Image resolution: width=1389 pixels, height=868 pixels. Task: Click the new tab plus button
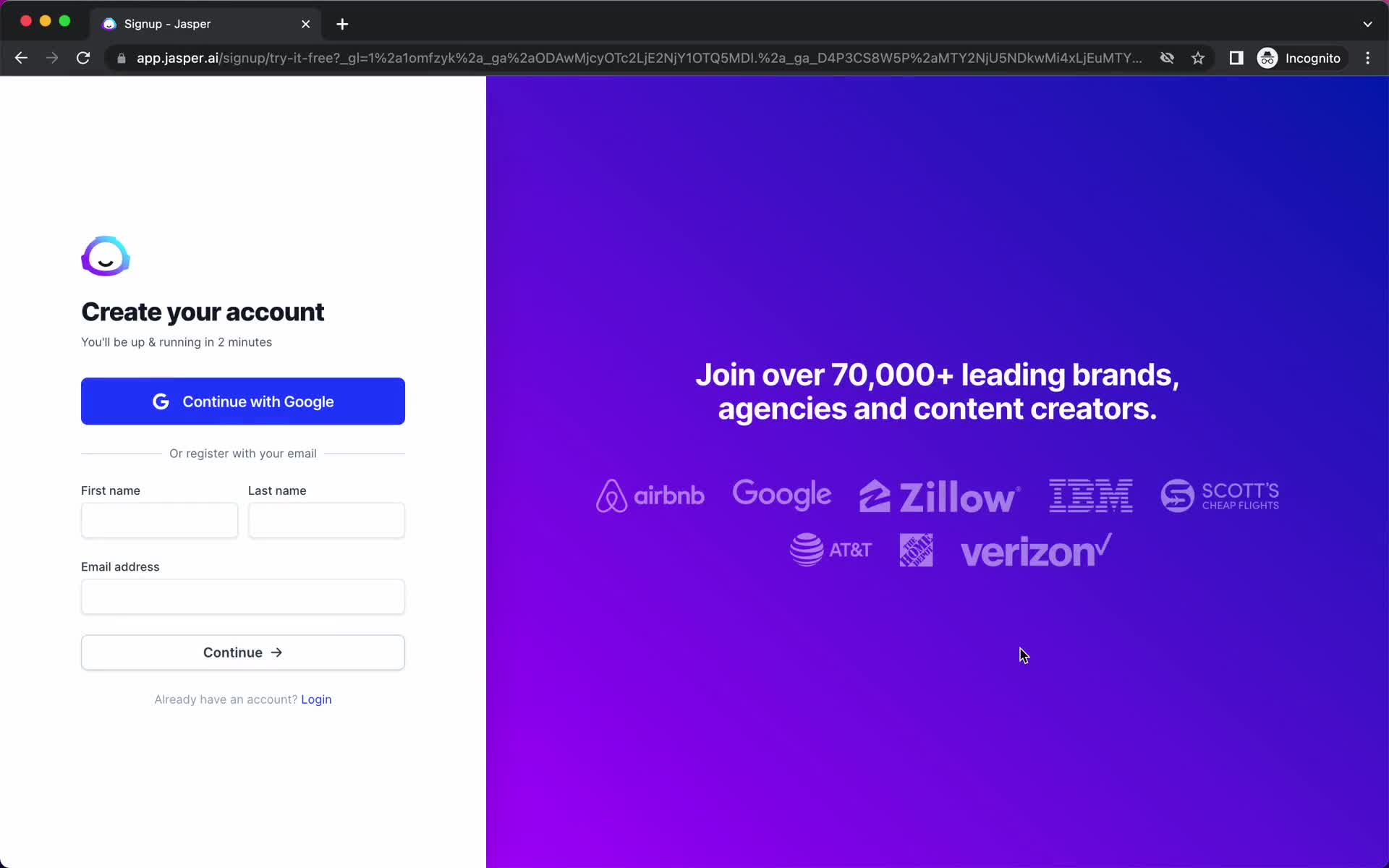coord(342,23)
